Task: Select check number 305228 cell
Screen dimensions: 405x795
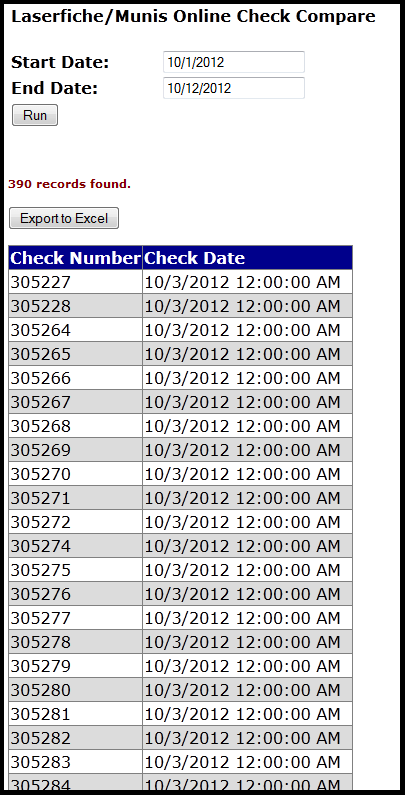Action: pyautogui.click(x=76, y=306)
